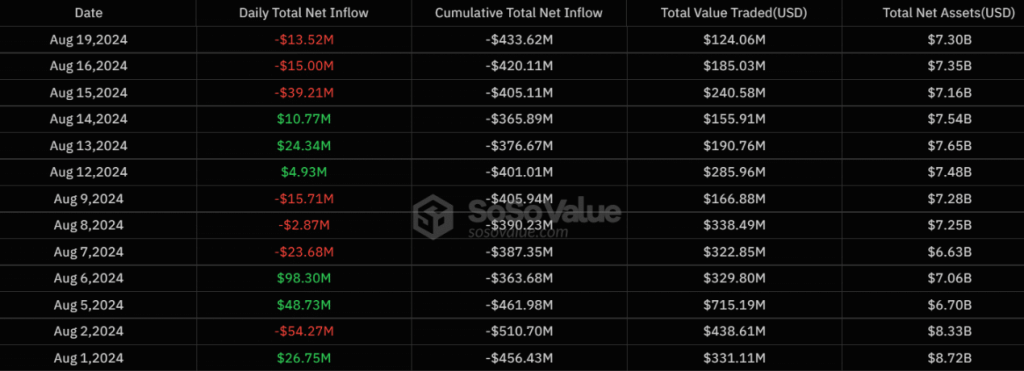This screenshot has height=371, width=1024.
Task: Select the -$39.21M daily outflow value
Action: pyautogui.click(x=304, y=93)
